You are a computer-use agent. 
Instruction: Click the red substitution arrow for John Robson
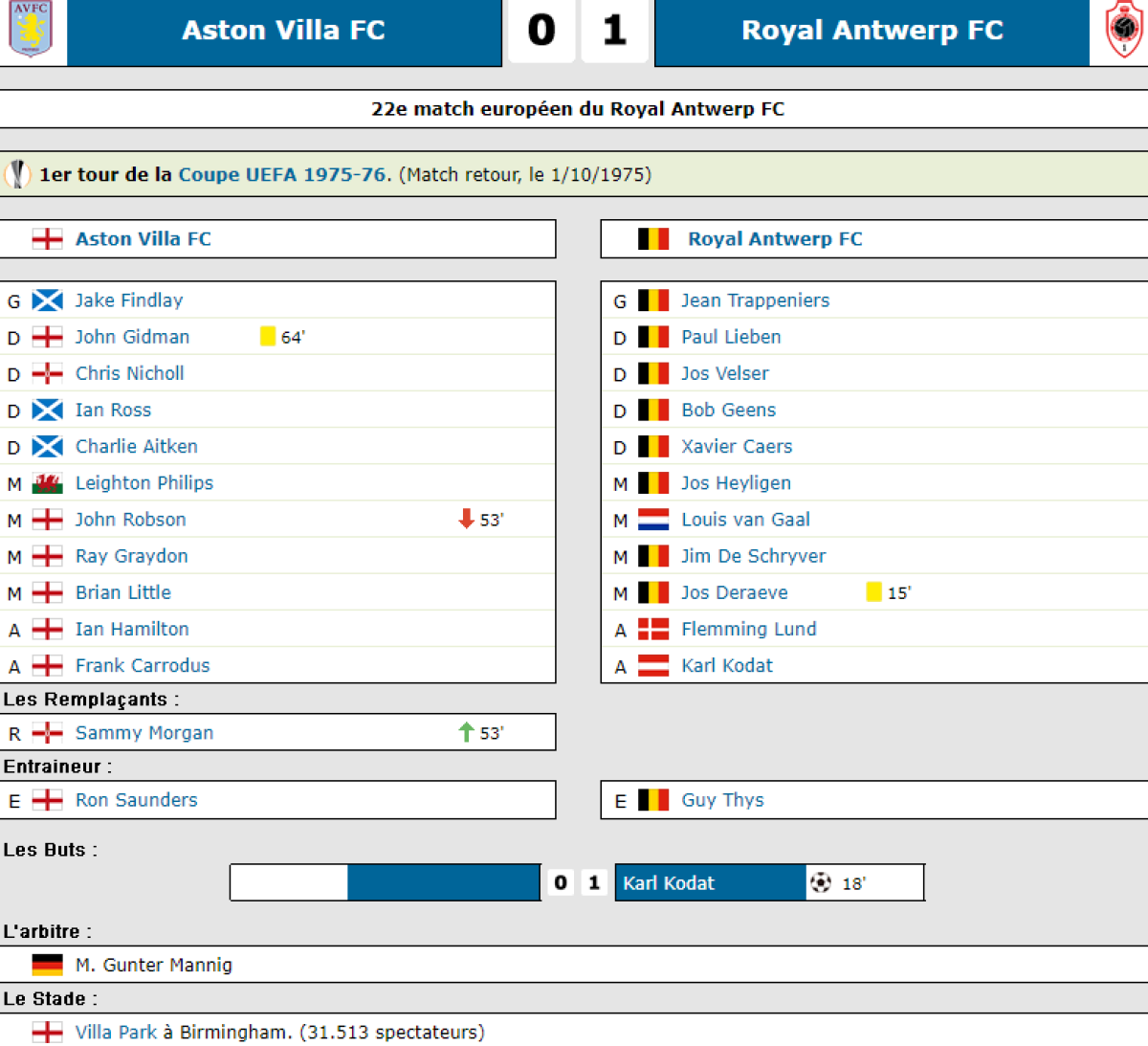click(466, 519)
